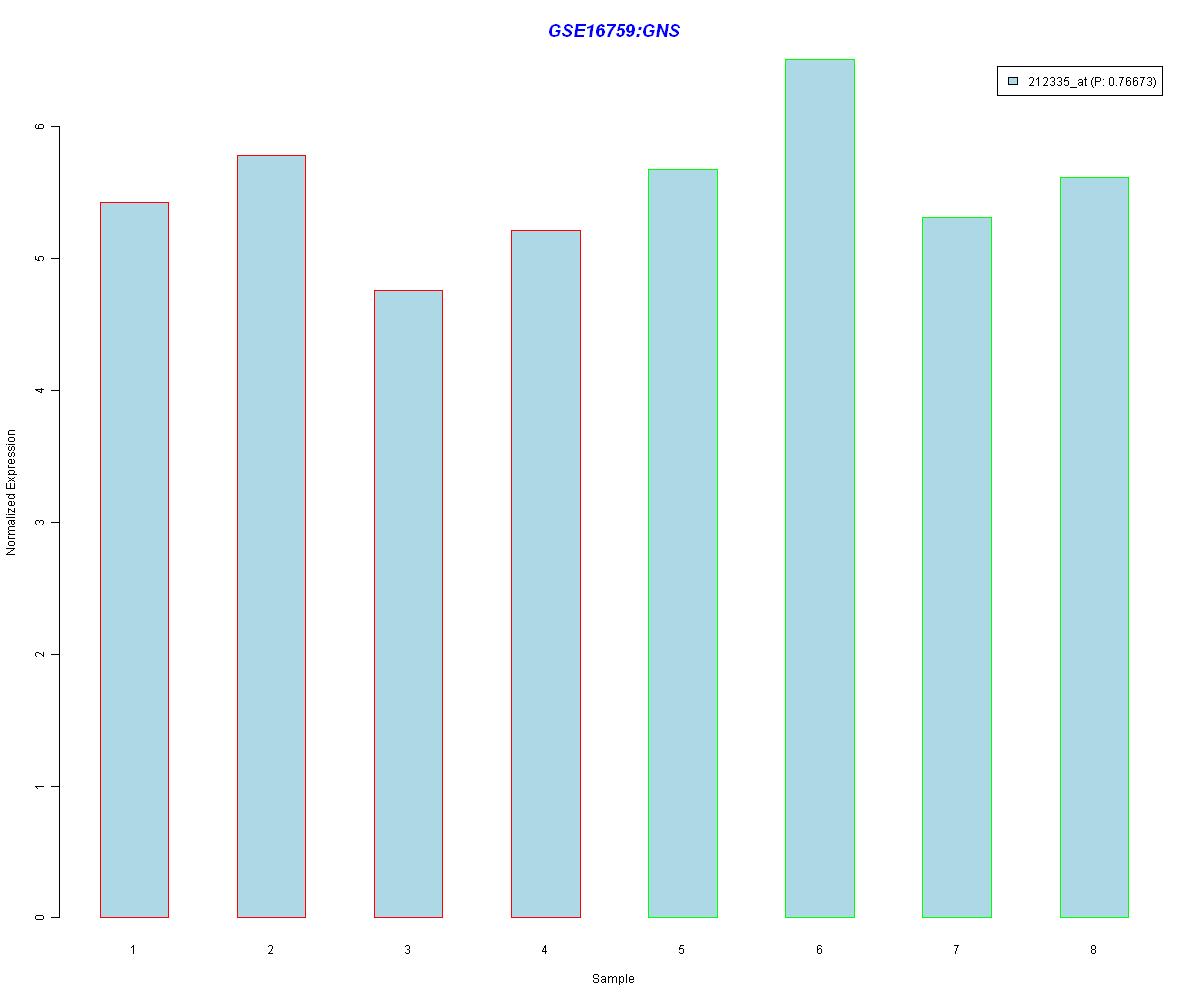This screenshot has height=1000, width=1200.
Task: Select the bar for sample 8
Action: (1094, 547)
